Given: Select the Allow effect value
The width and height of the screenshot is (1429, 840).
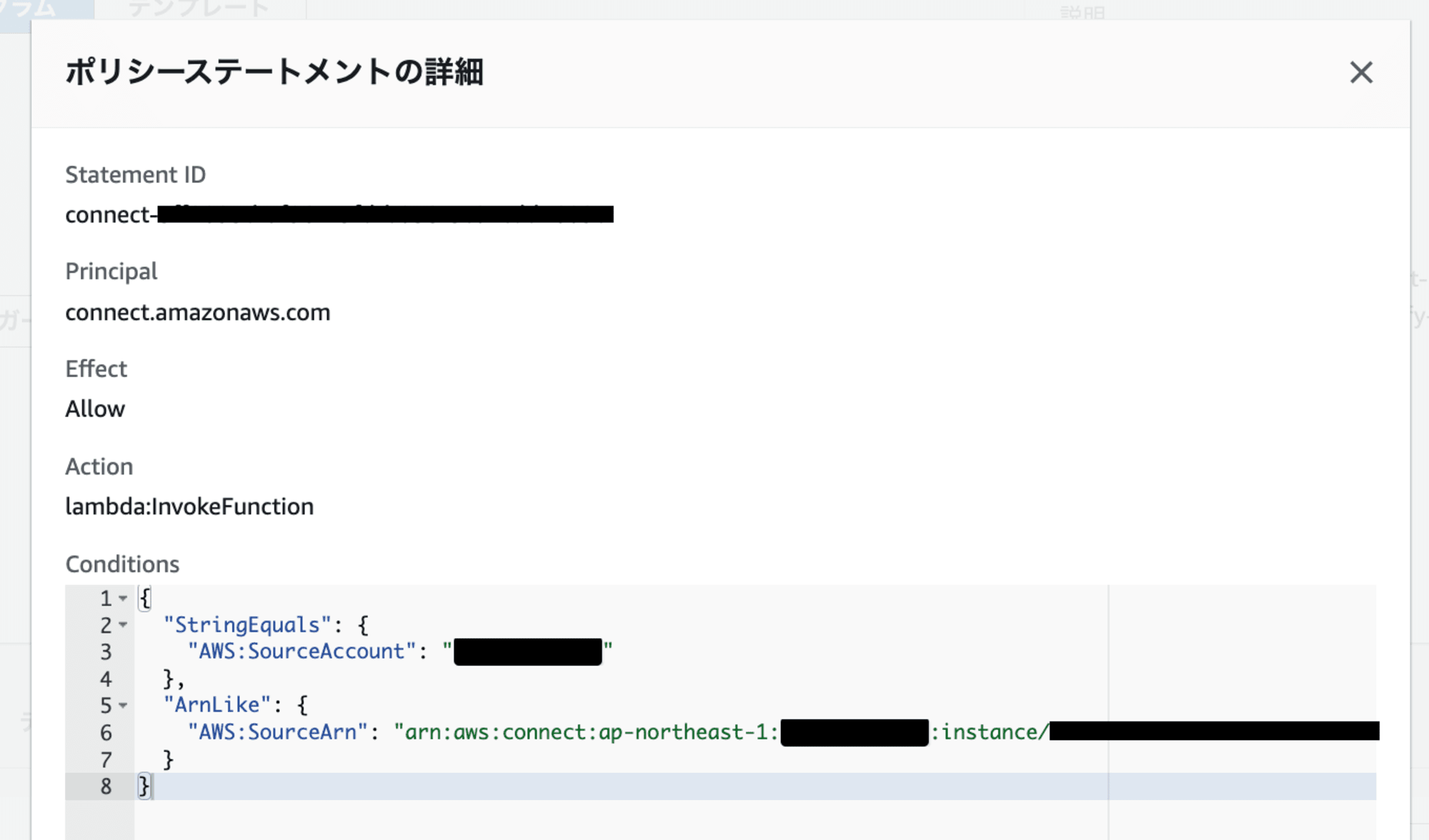Looking at the screenshot, I should [x=95, y=409].
